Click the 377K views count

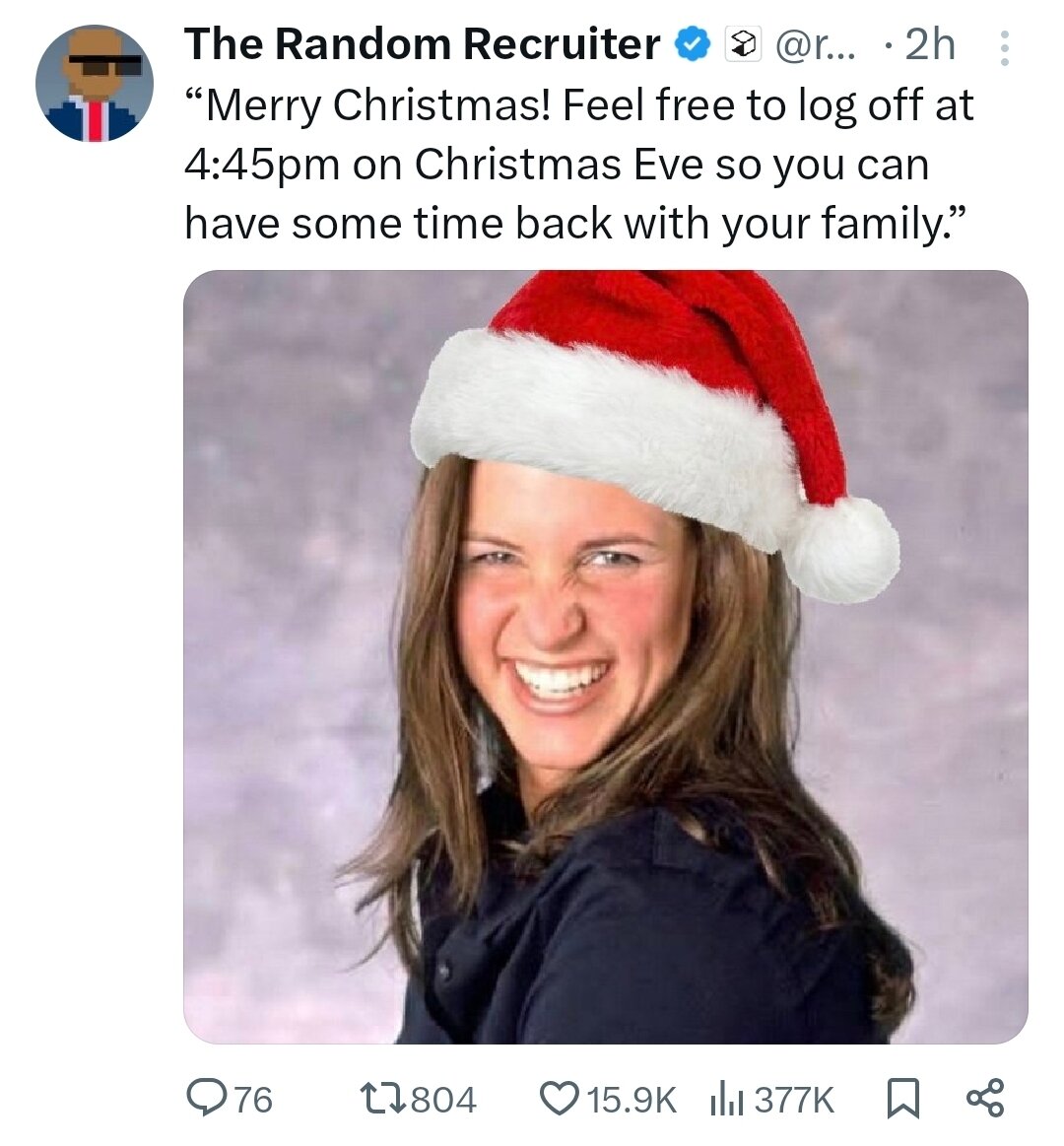(794, 1099)
